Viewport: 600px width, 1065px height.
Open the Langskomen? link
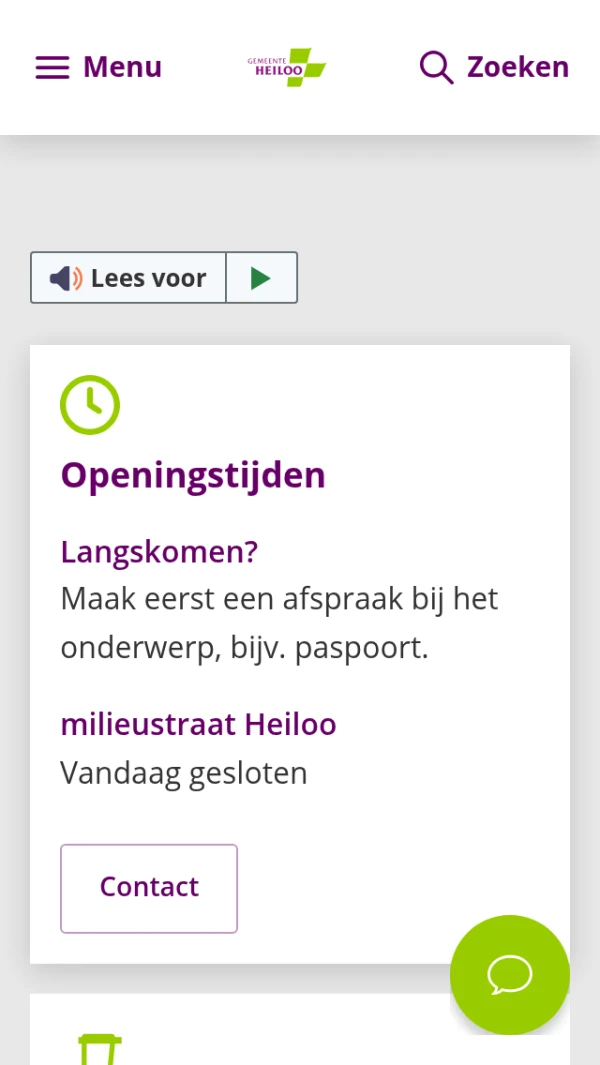tap(159, 552)
